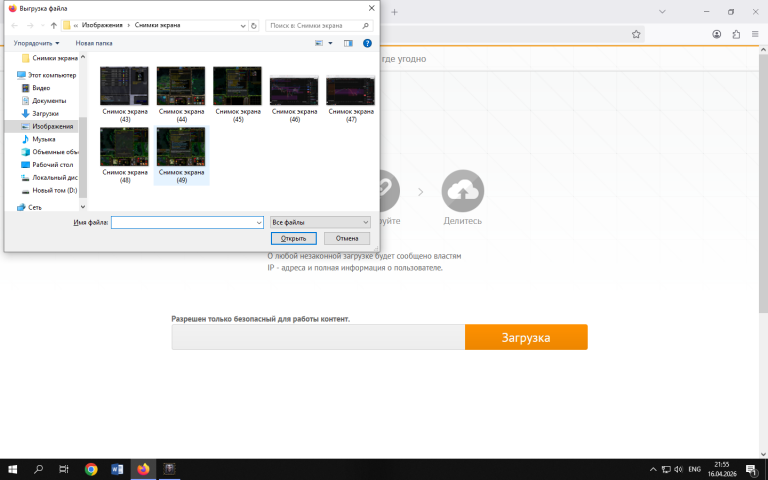Screen dimensions: 768x480
Task: Open Firefox extensions icon
Action: [x=736, y=34]
